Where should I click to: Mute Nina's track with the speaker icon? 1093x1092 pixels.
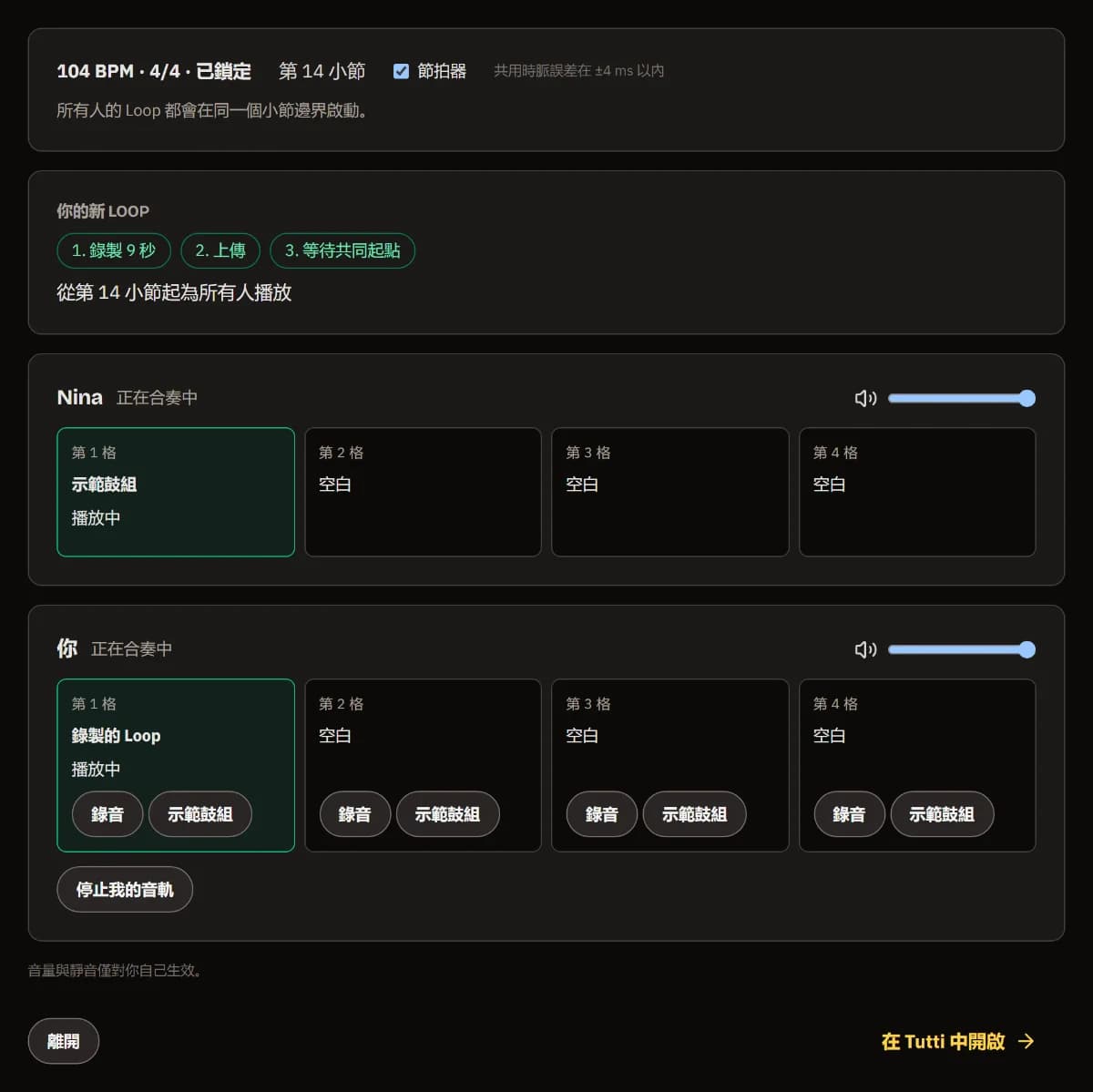(865, 398)
